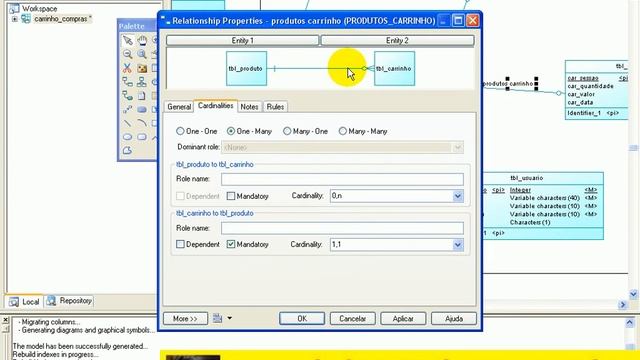Click the Entity 2 button
Viewport: 640px width, 360px height.
pos(397,40)
